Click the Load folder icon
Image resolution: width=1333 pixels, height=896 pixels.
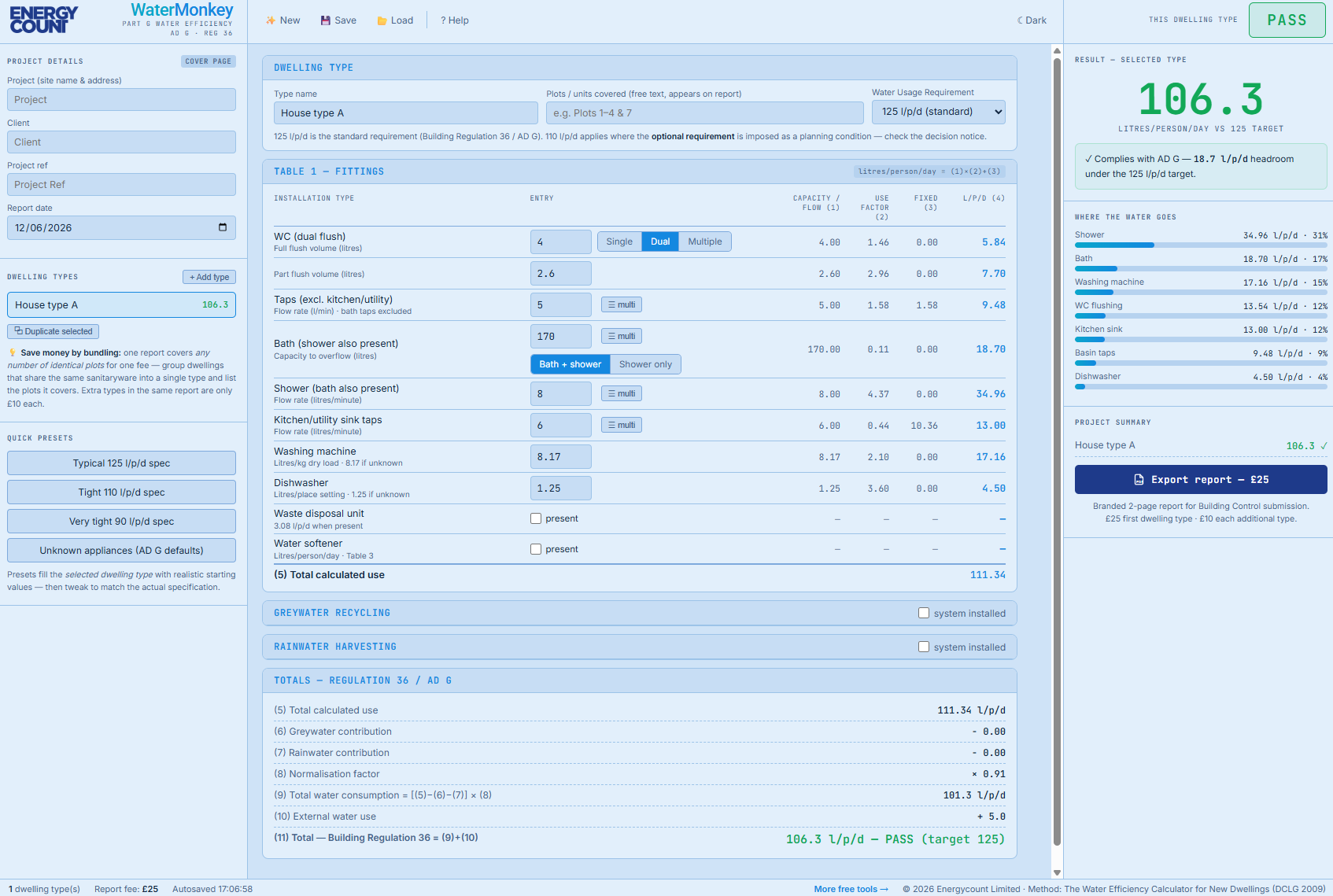tap(382, 20)
